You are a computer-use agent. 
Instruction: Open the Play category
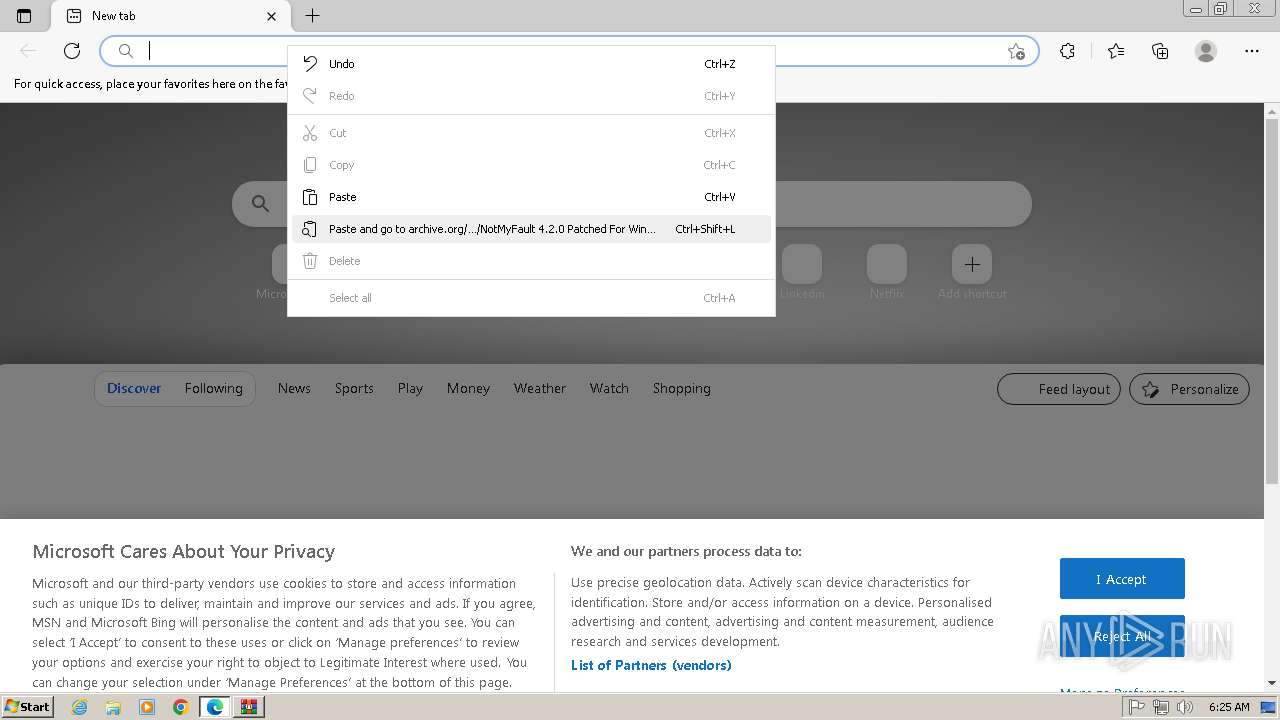(x=410, y=388)
